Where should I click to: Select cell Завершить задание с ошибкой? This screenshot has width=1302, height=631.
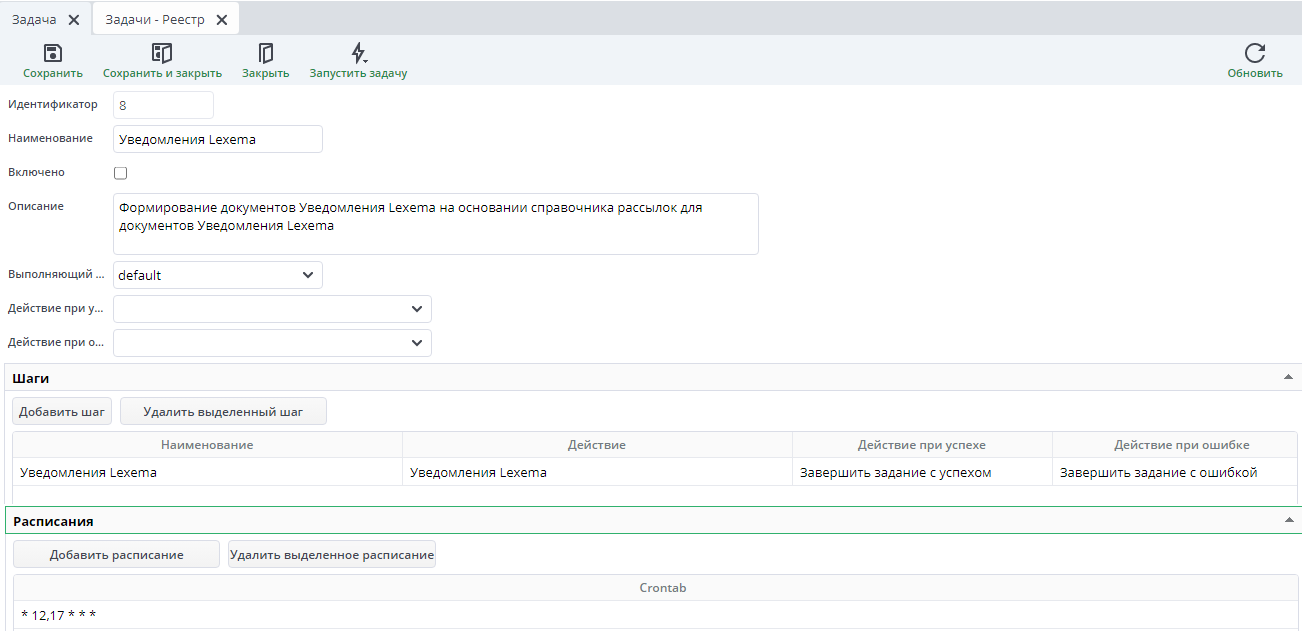click(1175, 472)
